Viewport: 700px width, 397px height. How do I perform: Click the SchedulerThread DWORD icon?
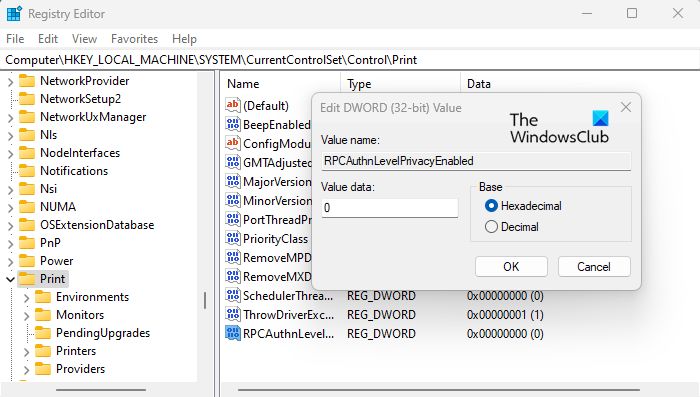(233, 295)
